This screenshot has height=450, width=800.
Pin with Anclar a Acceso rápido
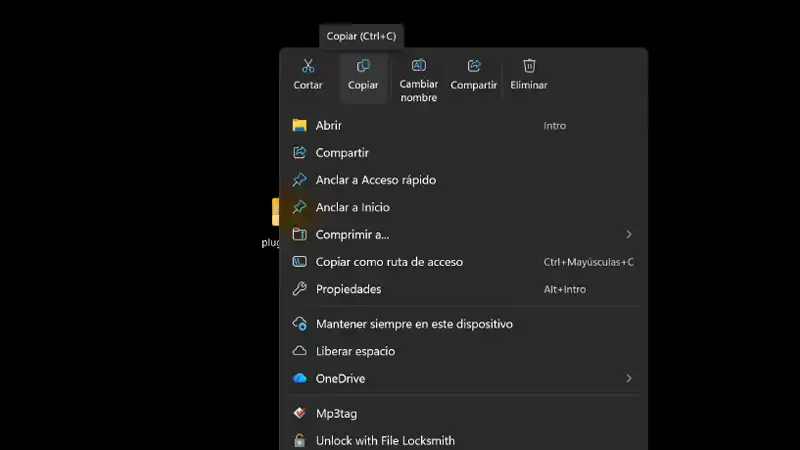pyautogui.click(x=375, y=180)
